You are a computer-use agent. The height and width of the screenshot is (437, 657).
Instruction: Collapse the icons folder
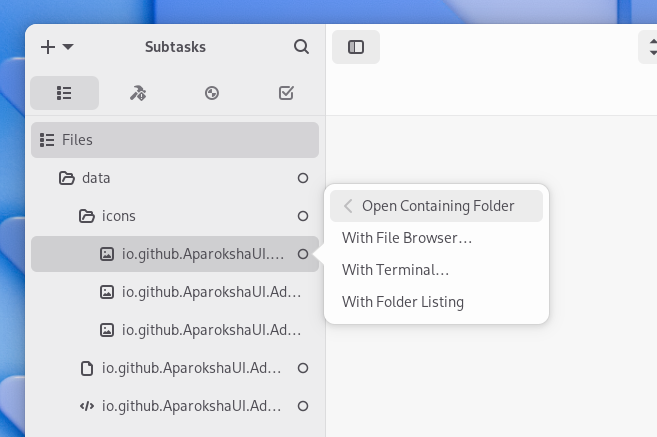point(87,216)
